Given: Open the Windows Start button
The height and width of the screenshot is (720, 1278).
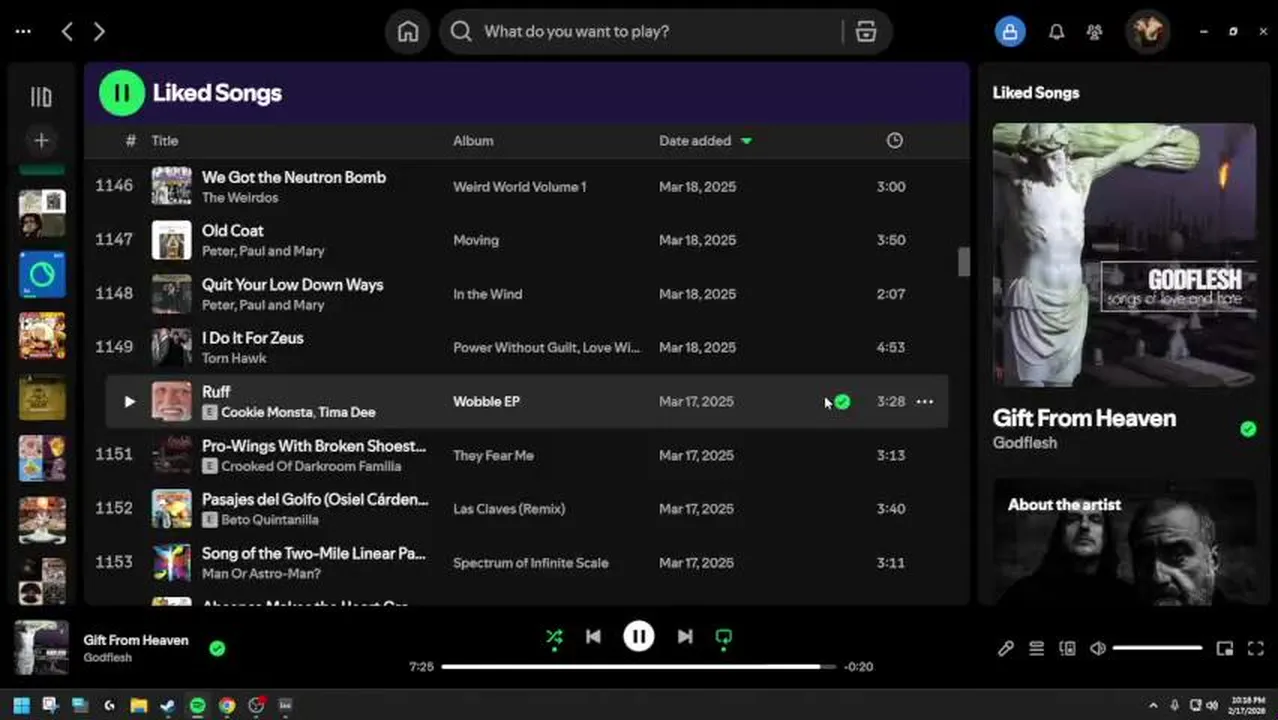Looking at the screenshot, I should click(x=21, y=705).
